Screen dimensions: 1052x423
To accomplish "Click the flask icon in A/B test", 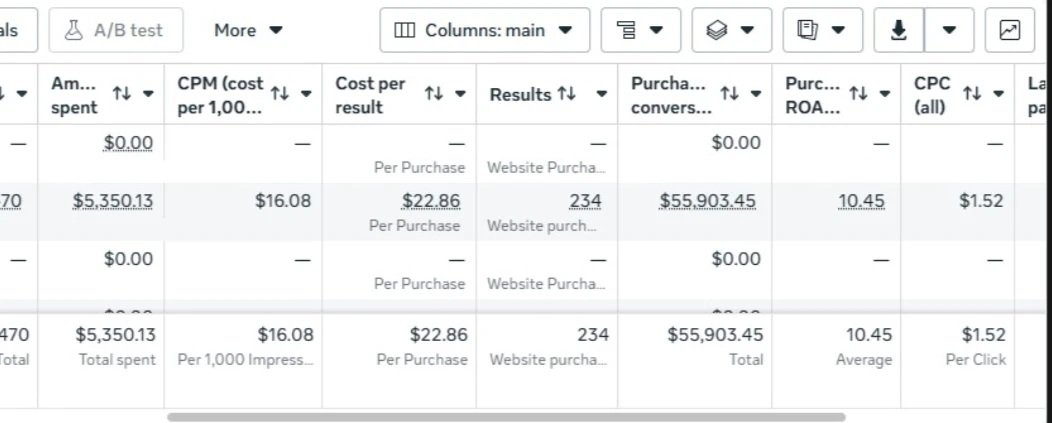I will click(74, 30).
